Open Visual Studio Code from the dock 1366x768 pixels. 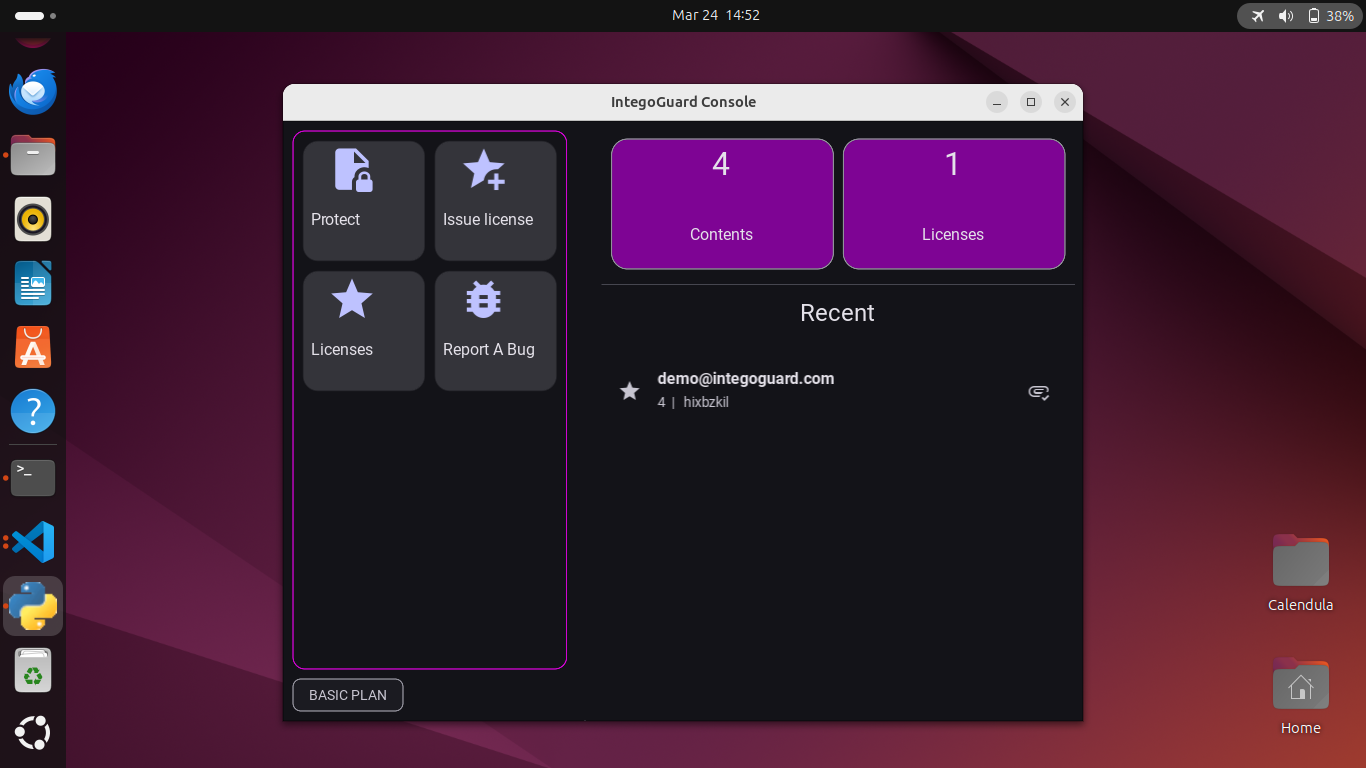33,542
